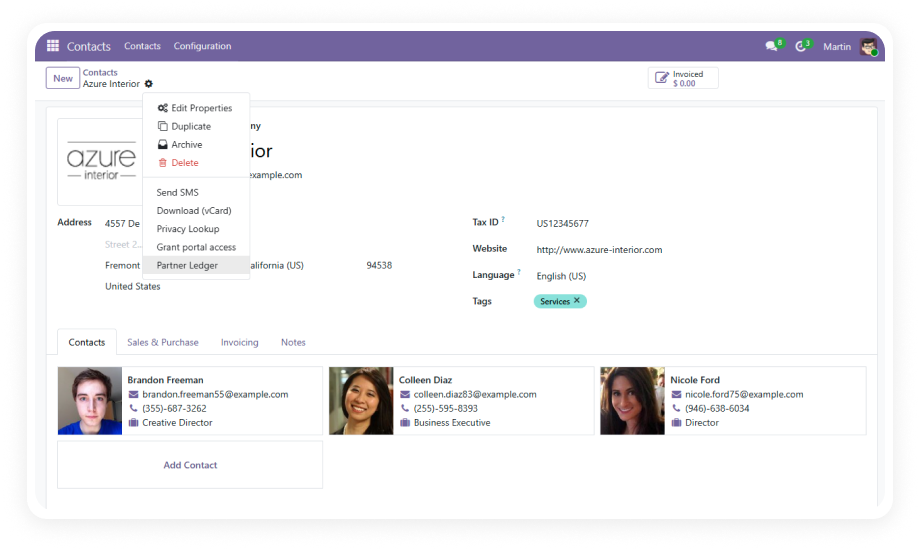Click the Contacts app title
The width and height of the screenshot is (920, 550).
click(89, 46)
